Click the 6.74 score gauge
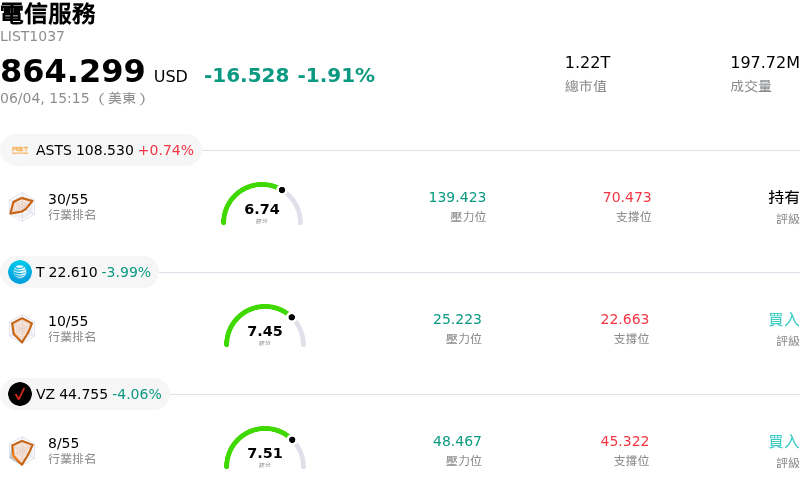The image size is (800, 488). (262, 204)
